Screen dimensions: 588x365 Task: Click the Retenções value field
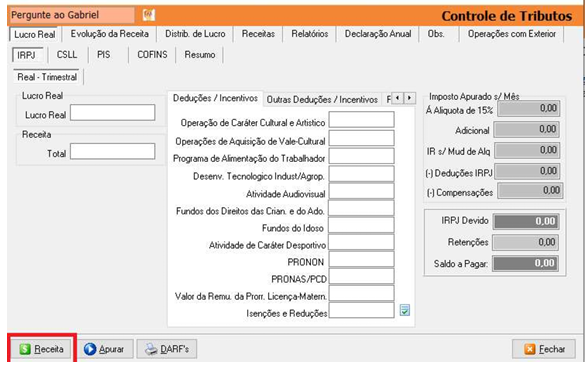pos(526,242)
